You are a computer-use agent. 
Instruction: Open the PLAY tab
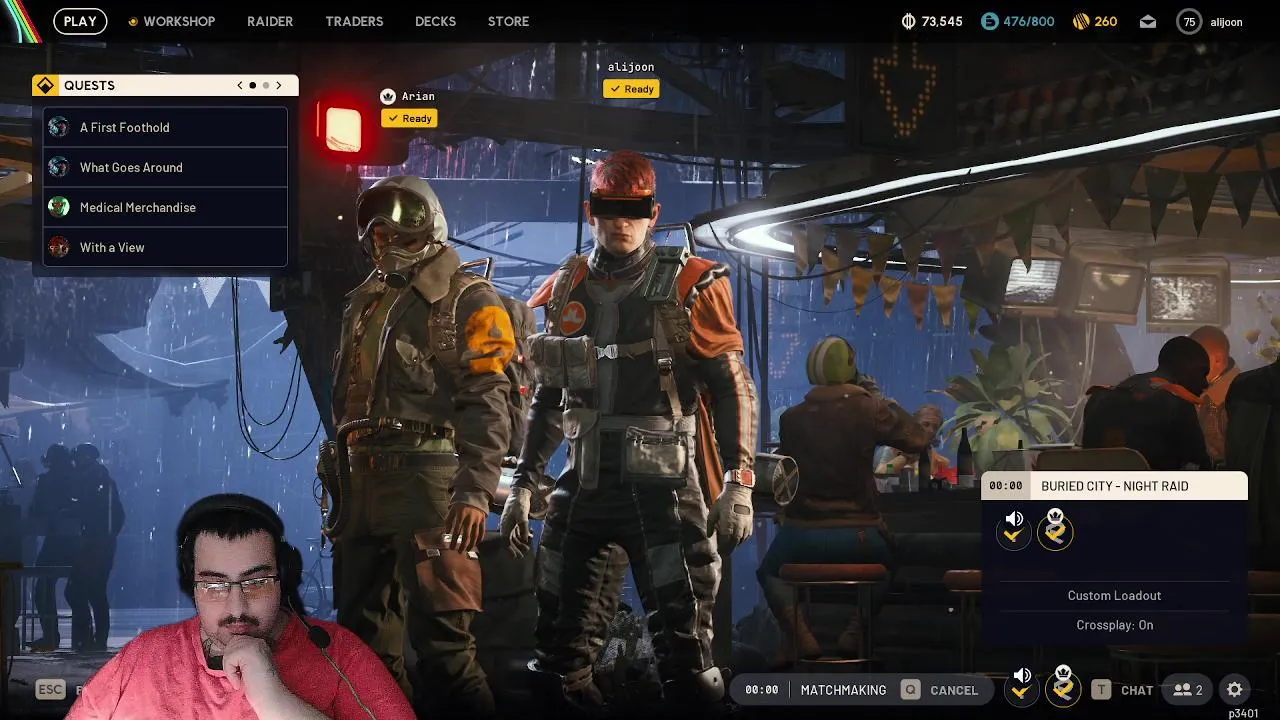tap(80, 21)
